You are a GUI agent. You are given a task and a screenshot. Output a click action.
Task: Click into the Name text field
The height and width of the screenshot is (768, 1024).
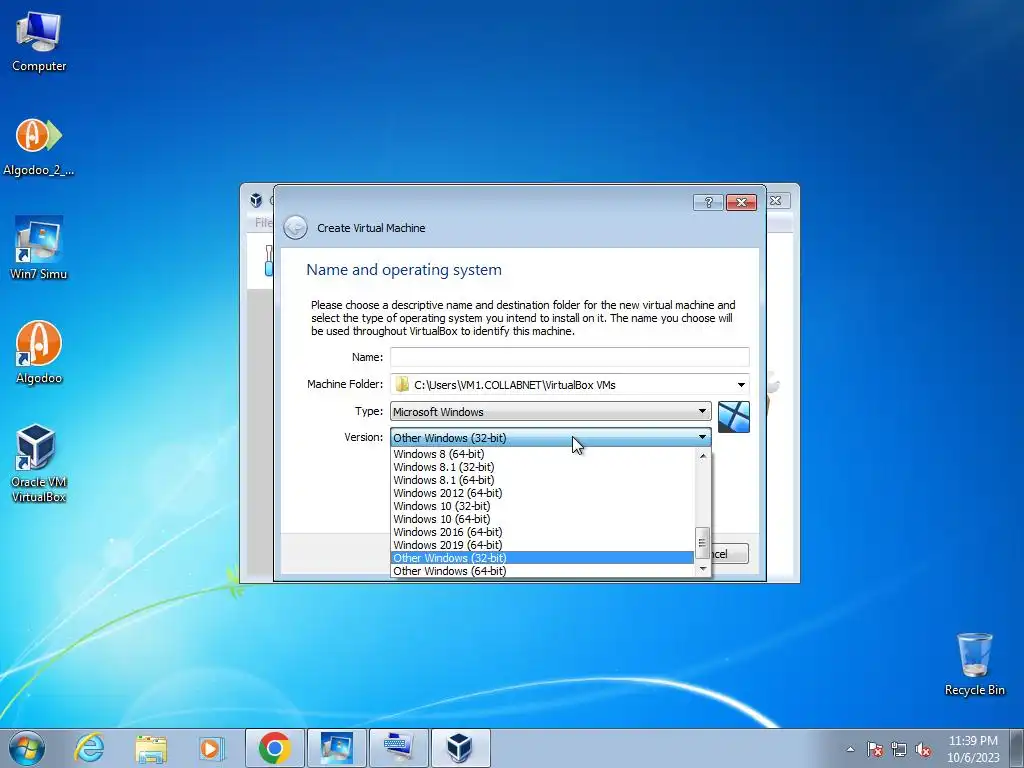click(569, 357)
